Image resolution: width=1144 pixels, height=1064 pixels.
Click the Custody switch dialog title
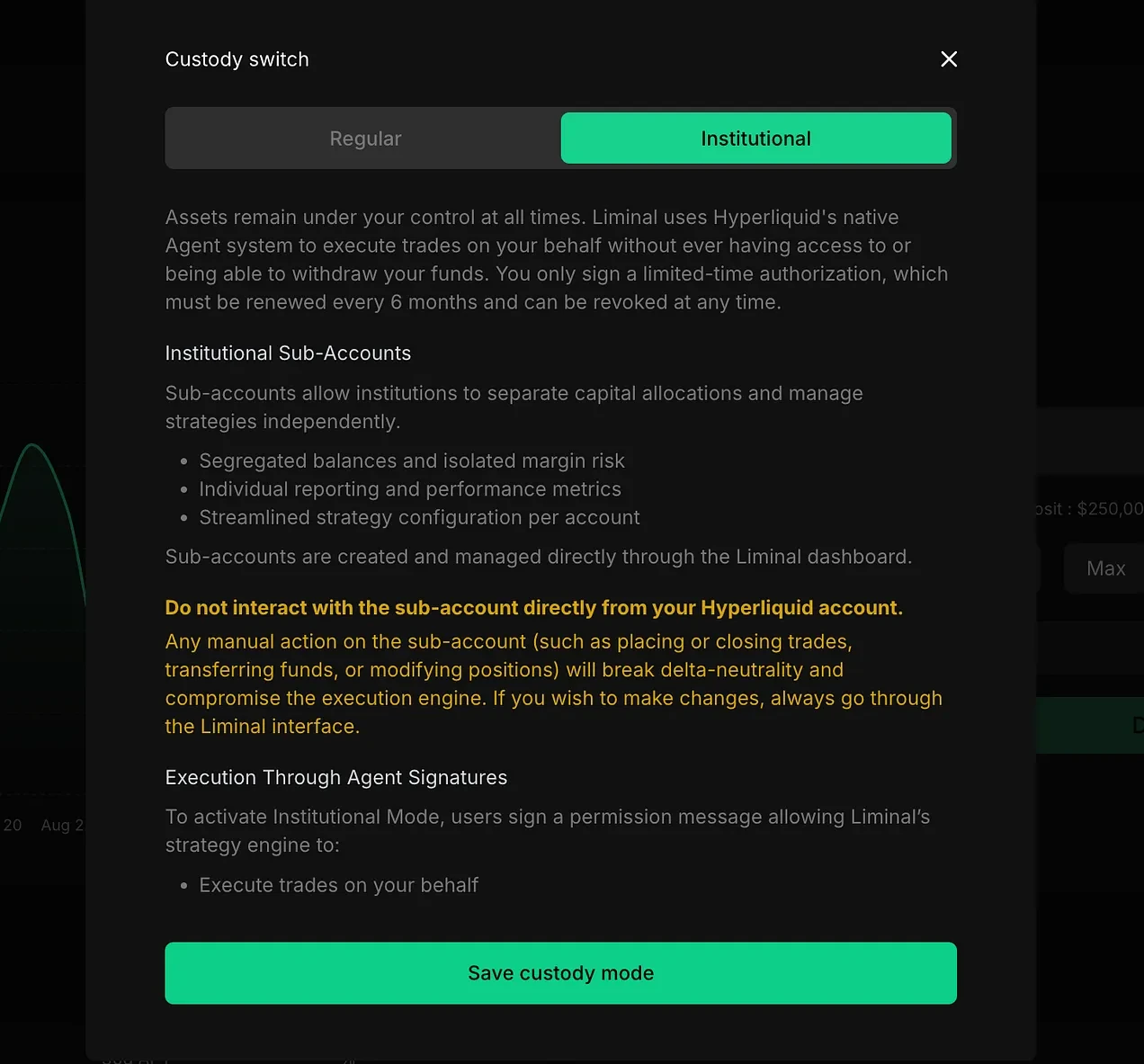point(237,58)
